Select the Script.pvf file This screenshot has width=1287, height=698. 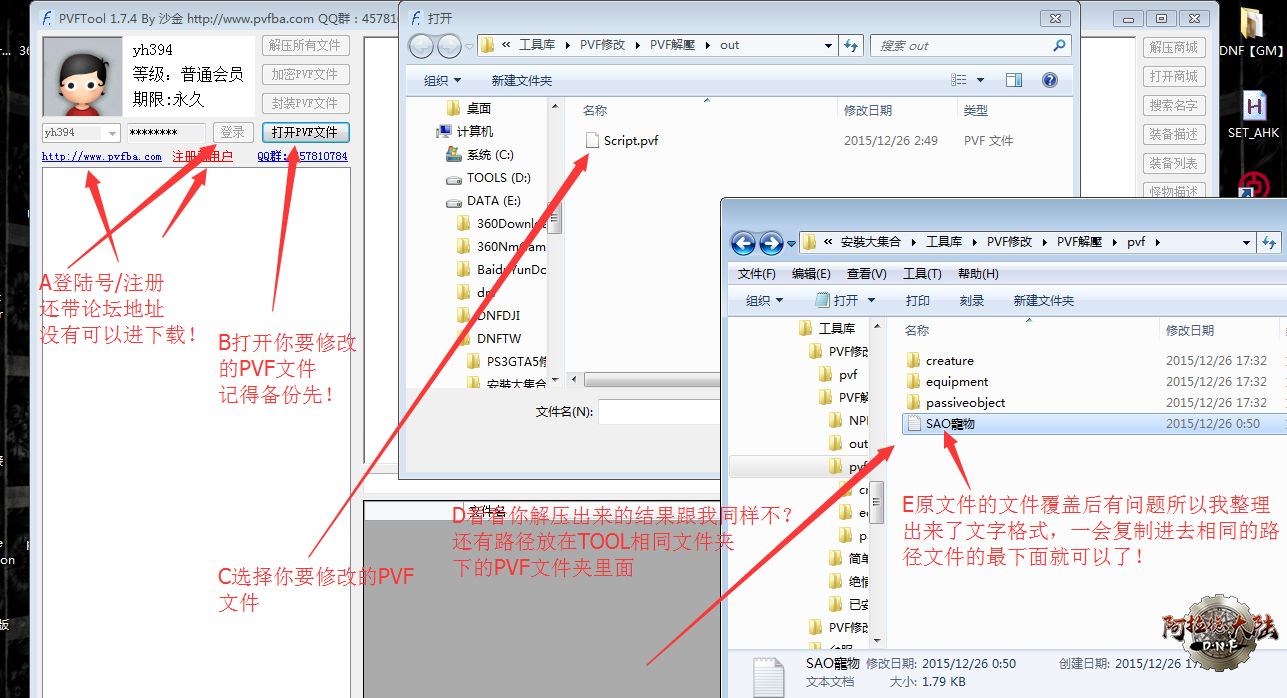pyautogui.click(x=630, y=141)
